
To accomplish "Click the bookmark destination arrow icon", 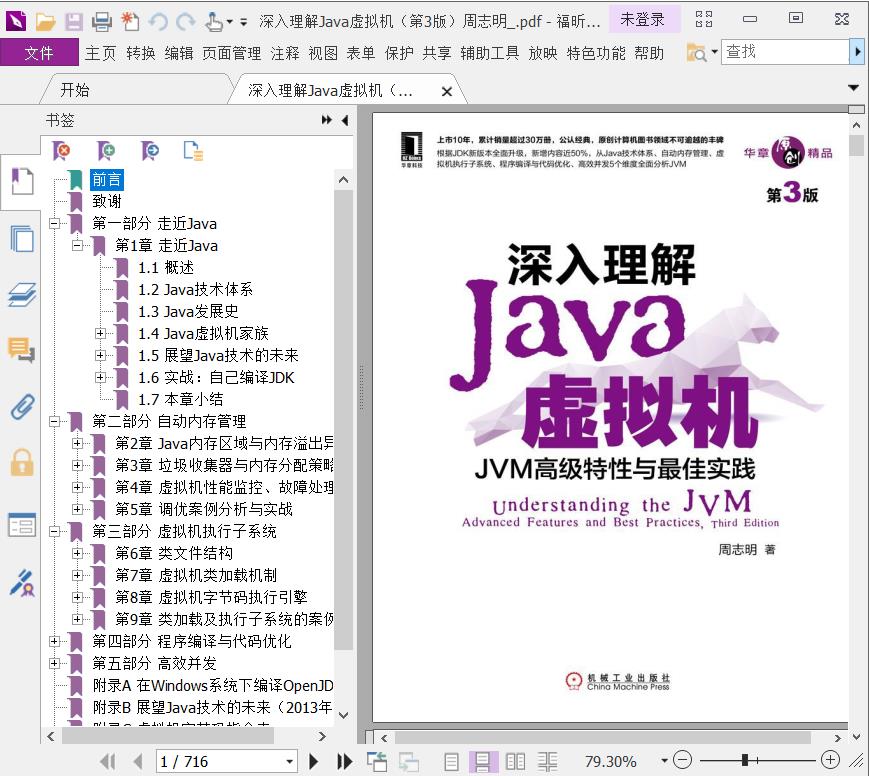I will [150, 150].
